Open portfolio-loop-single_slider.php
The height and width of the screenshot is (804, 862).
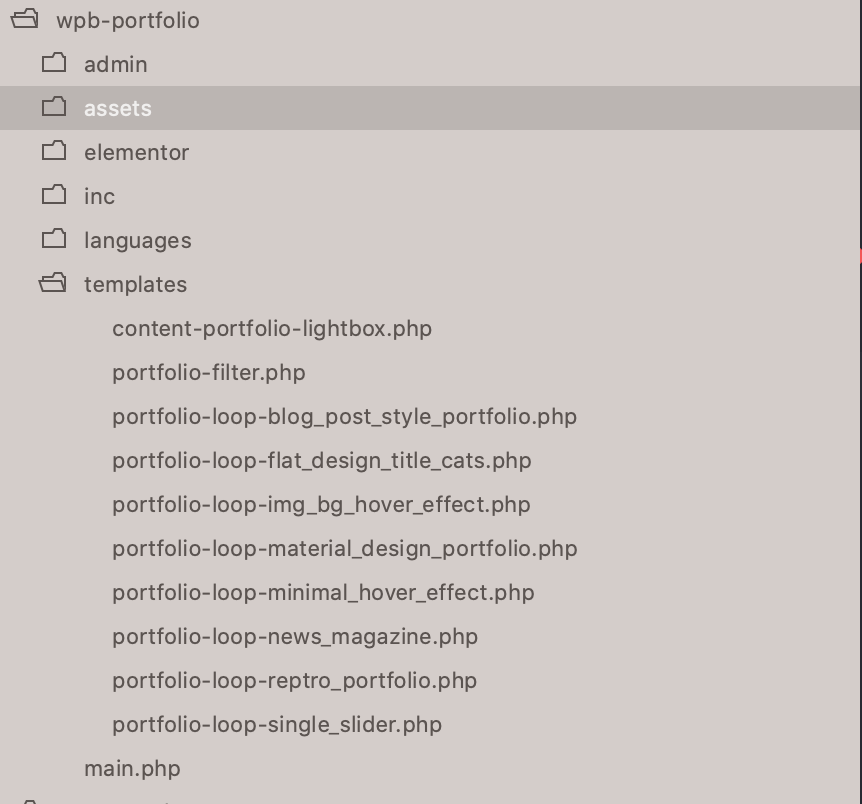[277, 725]
